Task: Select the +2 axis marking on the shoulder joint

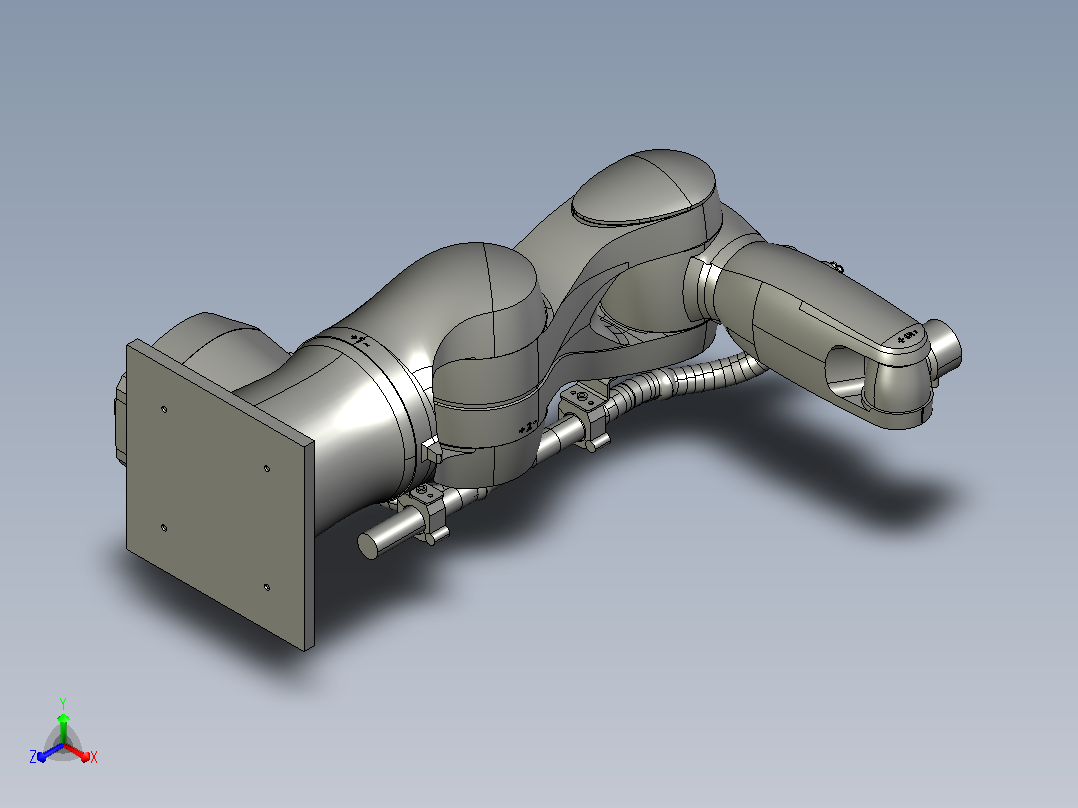Action: (x=527, y=427)
